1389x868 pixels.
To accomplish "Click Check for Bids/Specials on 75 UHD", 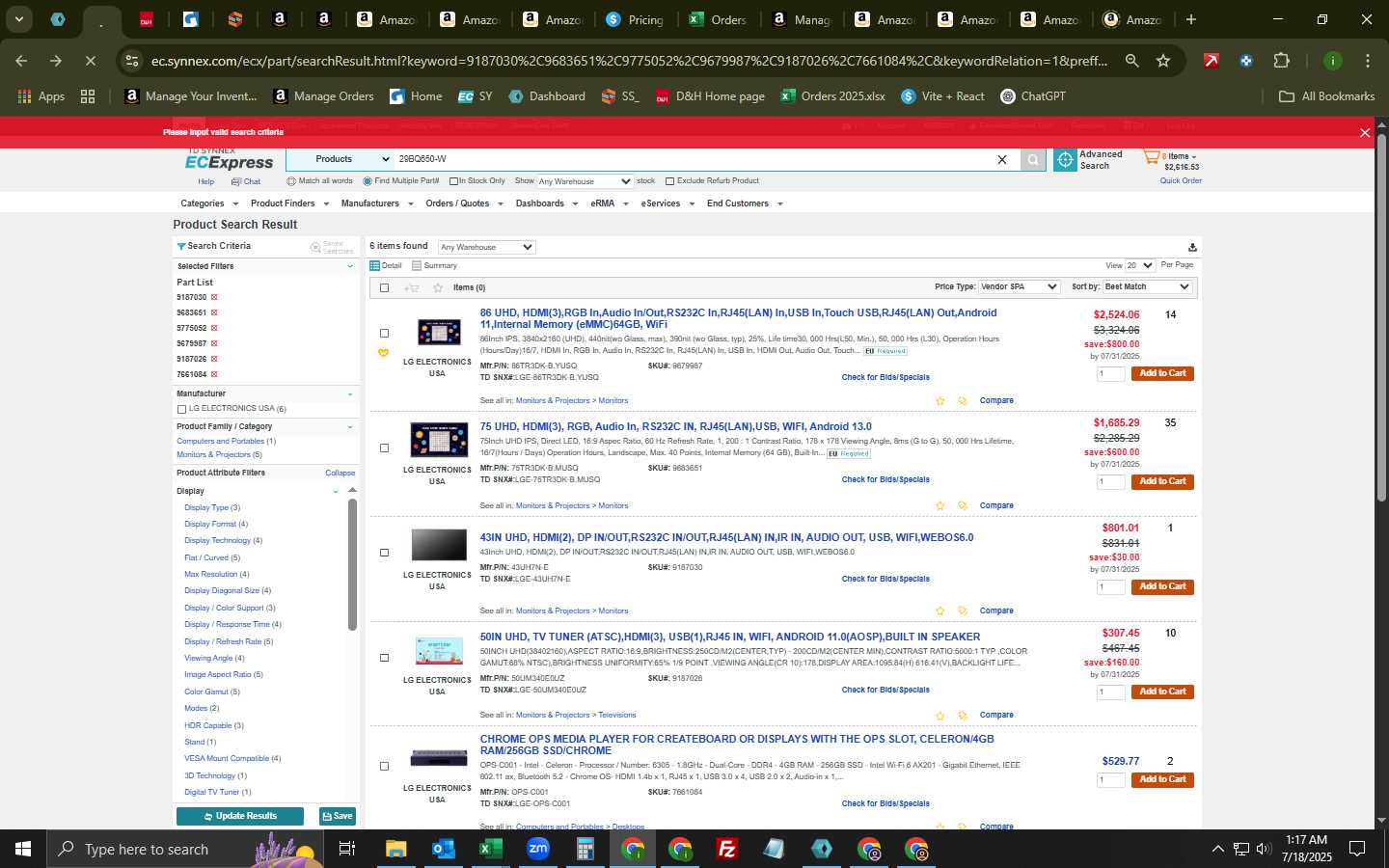I will [x=885, y=479].
